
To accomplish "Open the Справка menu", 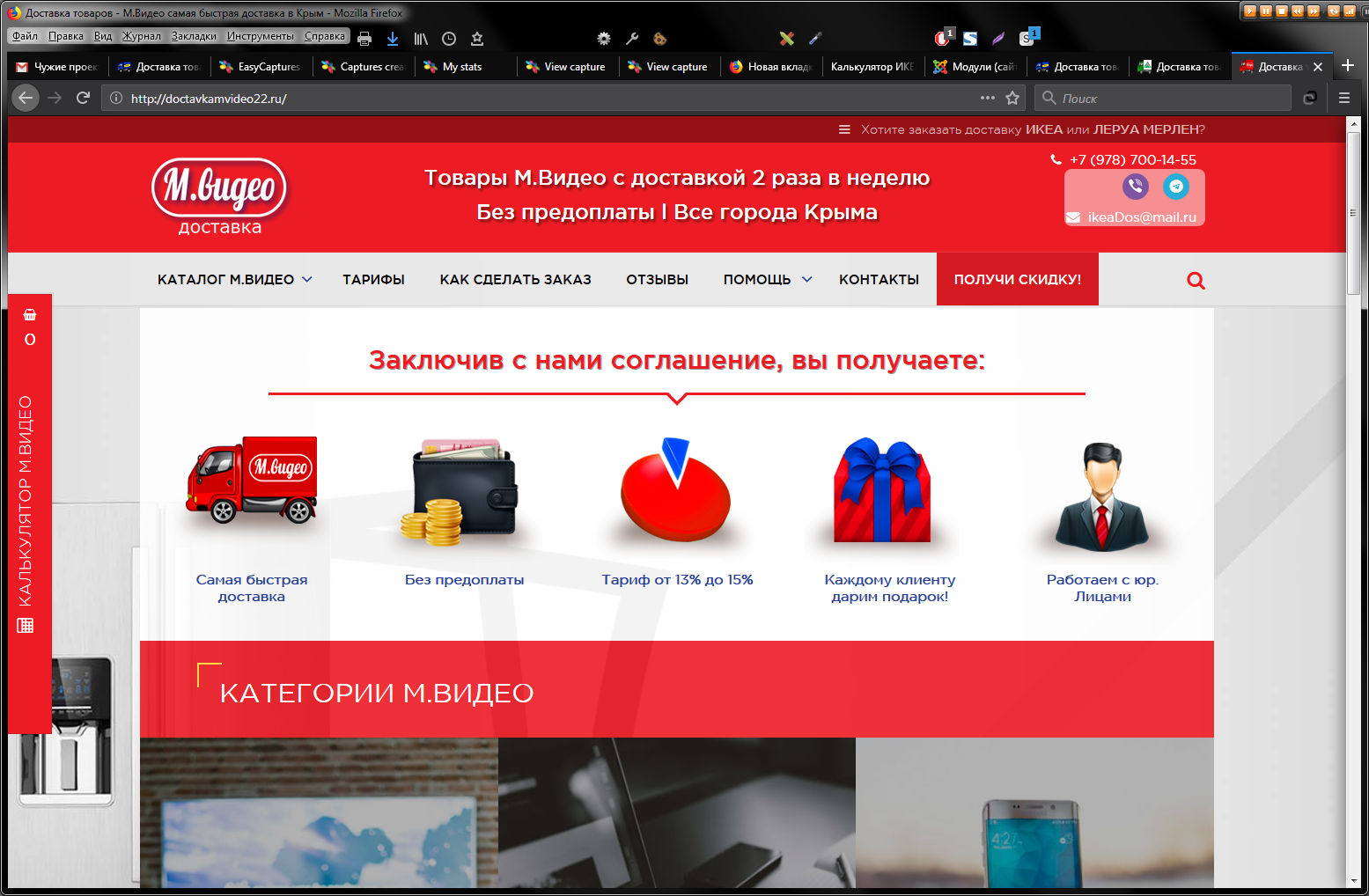I will pyautogui.click(x=325, y=36).
